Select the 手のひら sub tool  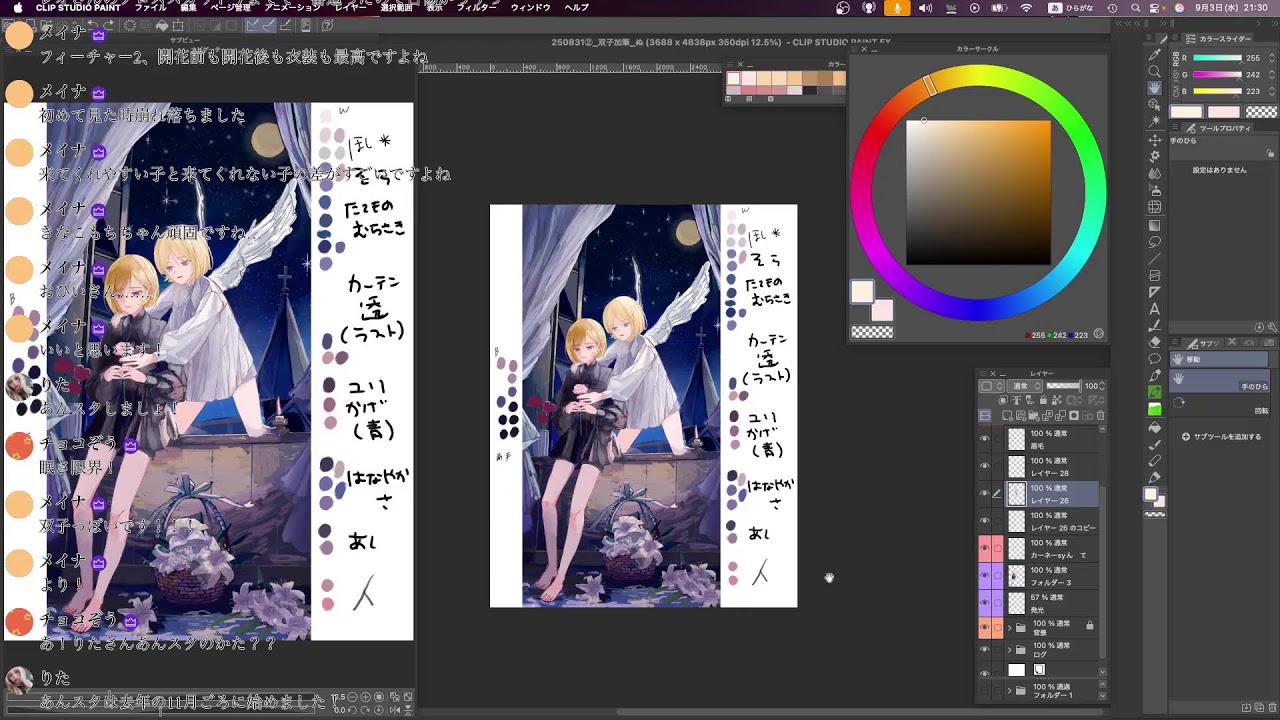coord(1220,380)
